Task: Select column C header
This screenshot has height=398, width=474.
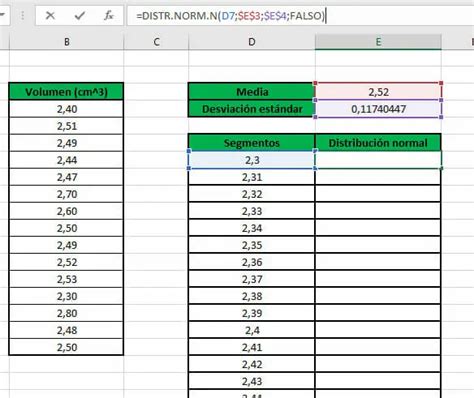Action: [x=156, y=42]
